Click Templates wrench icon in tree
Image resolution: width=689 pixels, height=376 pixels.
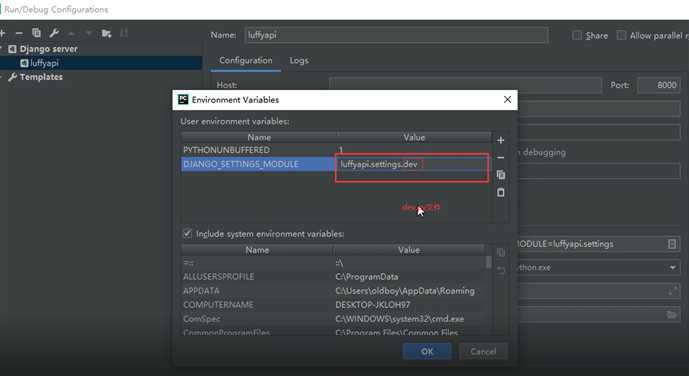pos(12,77)
